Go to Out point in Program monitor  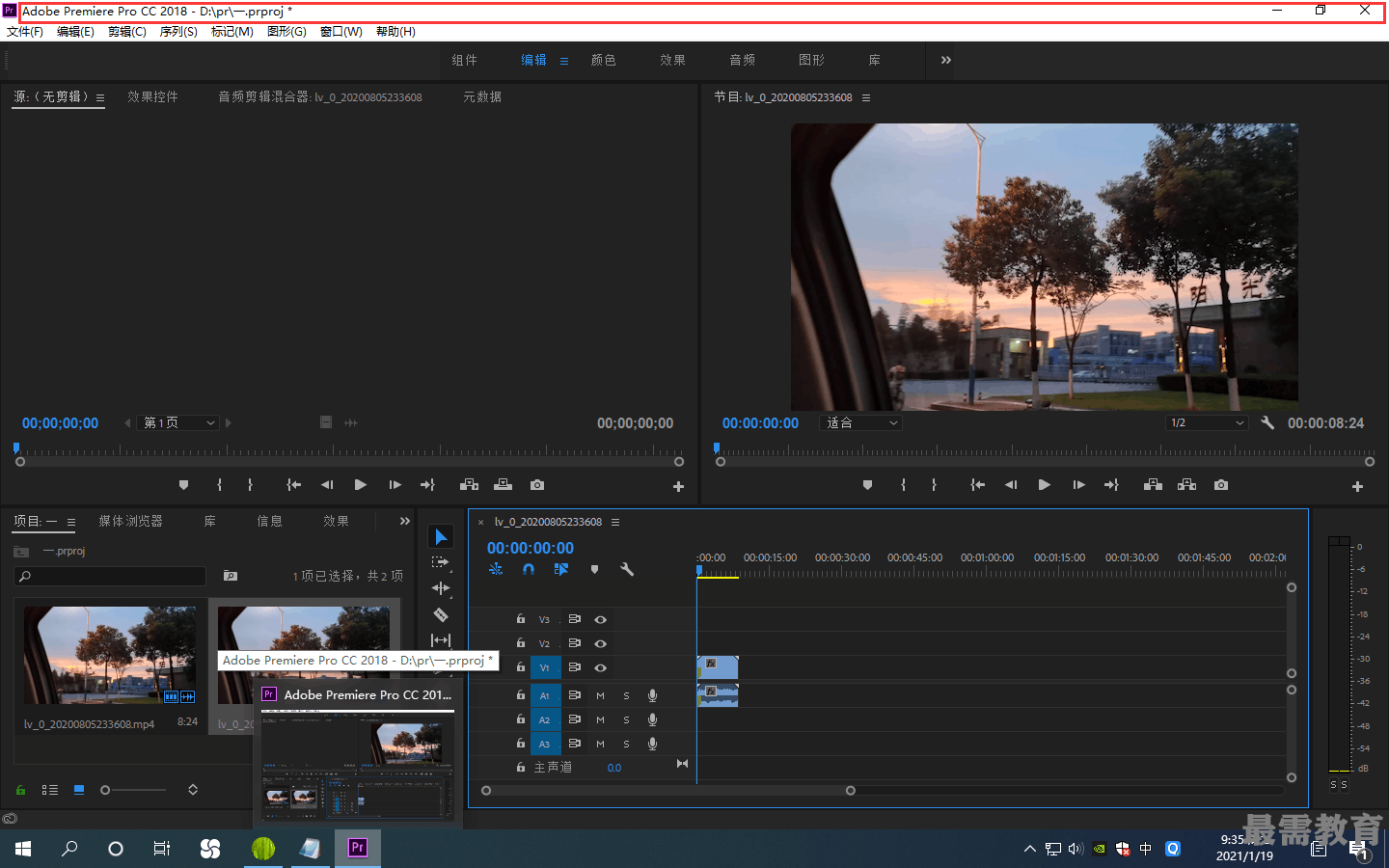coord(1111,485)
